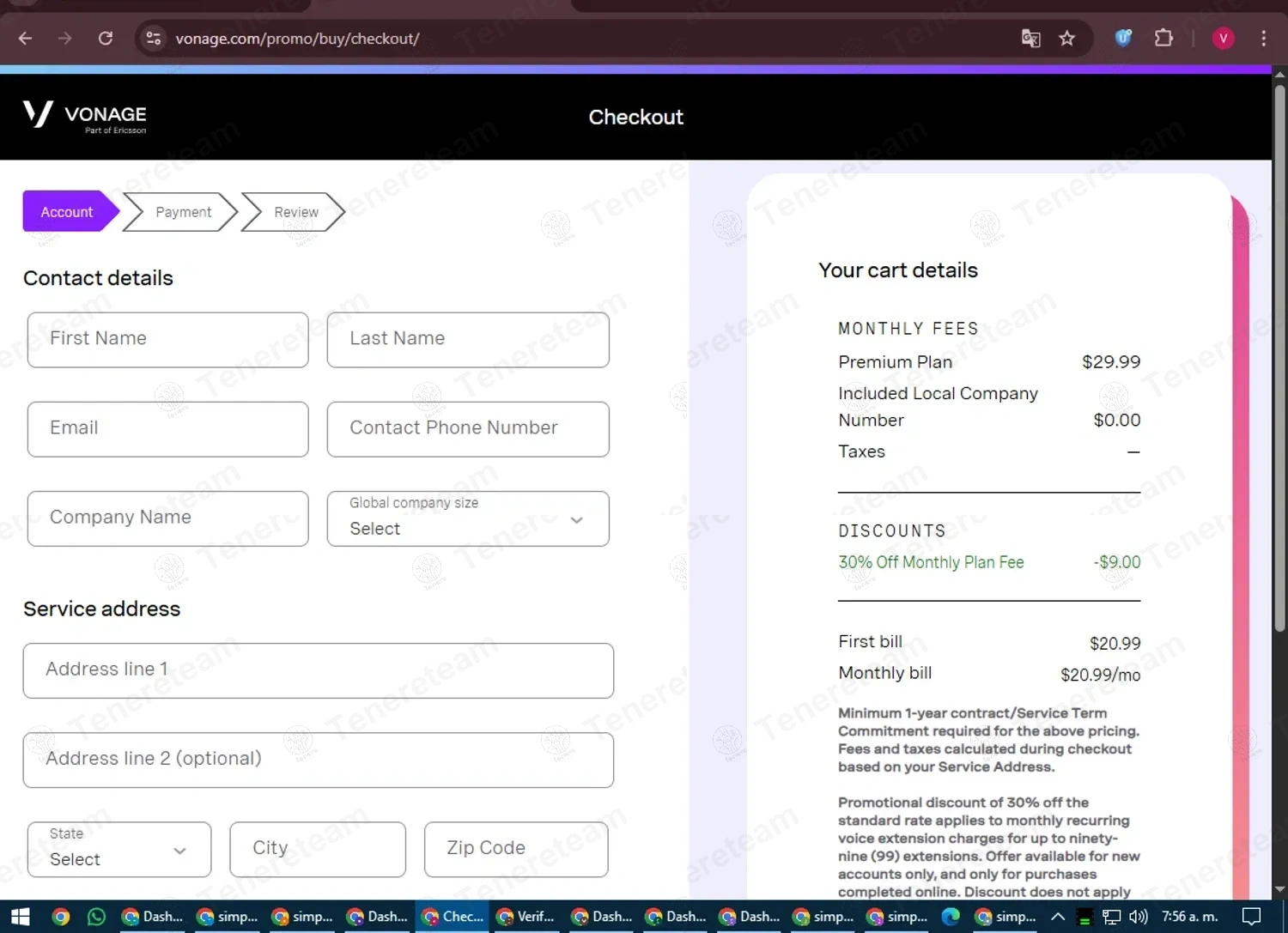The image size is (1288, 933).
Task: Reload the page with refresh icon
Action: click(x=106, y=38)
